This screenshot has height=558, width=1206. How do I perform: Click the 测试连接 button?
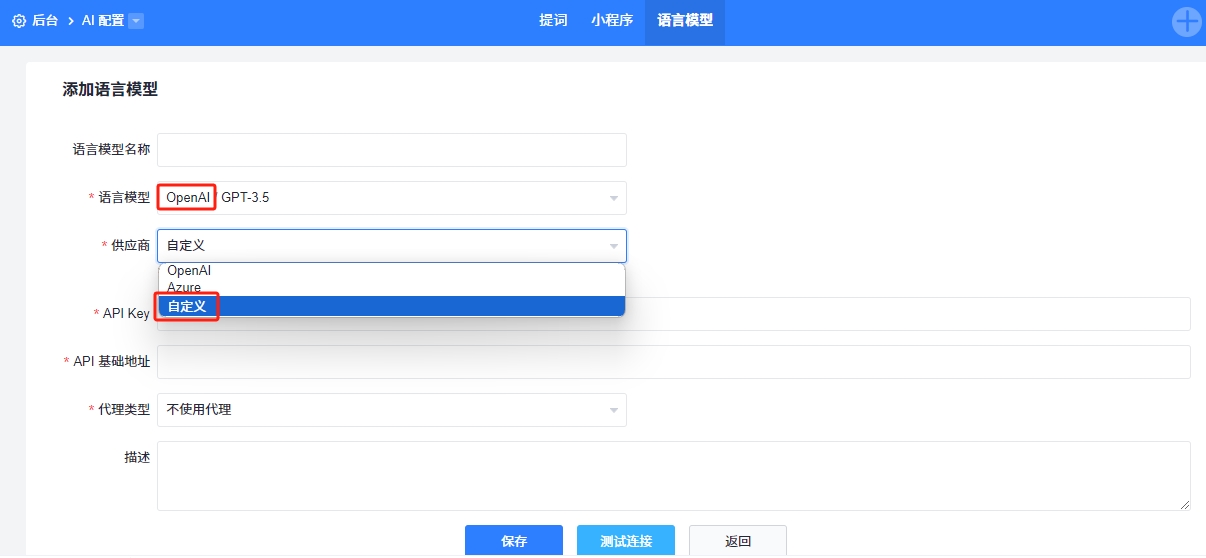(x=626, y=541)
